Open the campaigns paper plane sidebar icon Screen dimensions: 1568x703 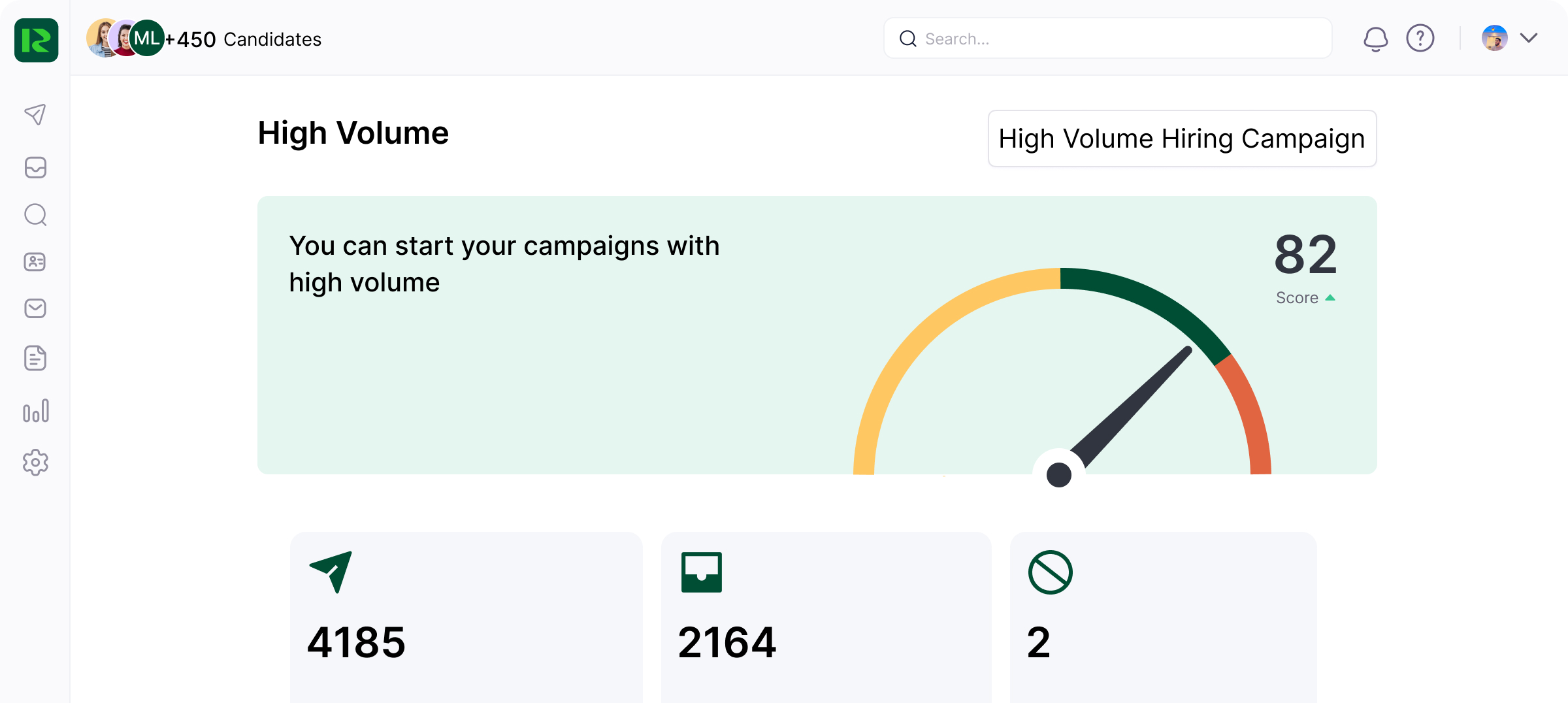tap(35, 114)
